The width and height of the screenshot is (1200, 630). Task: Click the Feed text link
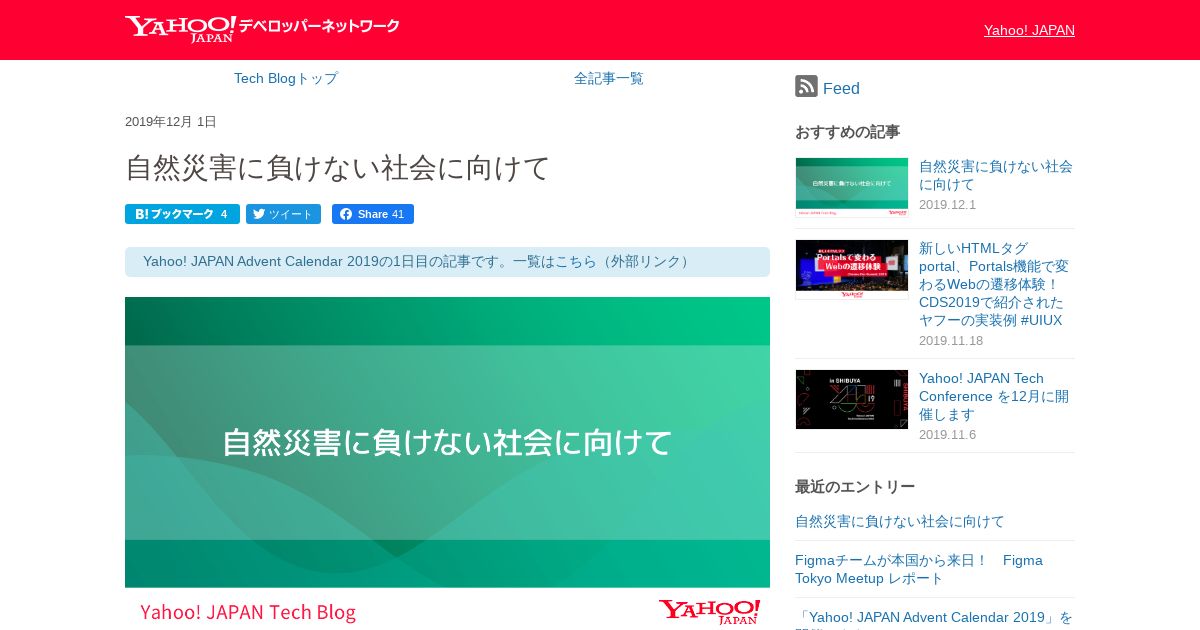[841, 88]
